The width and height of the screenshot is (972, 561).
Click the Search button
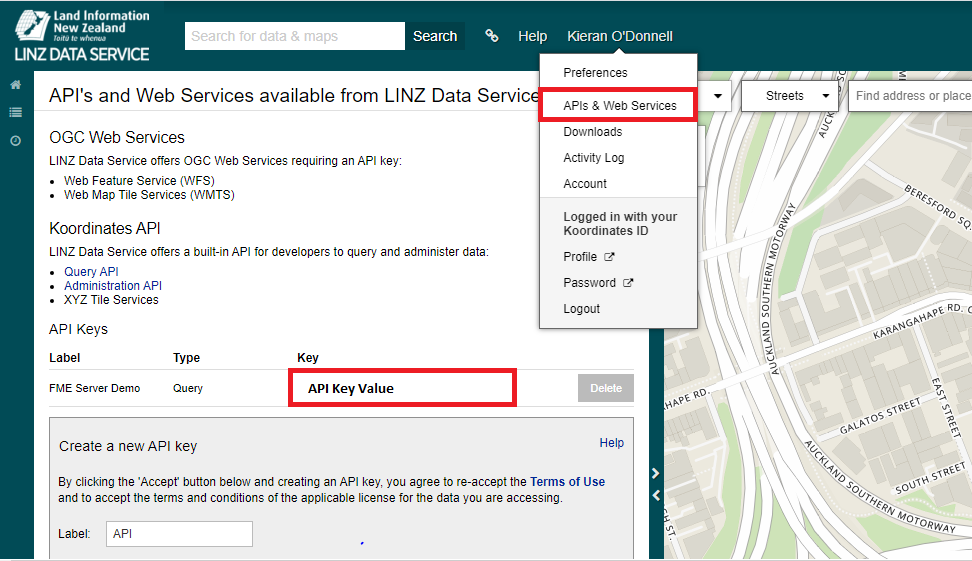(435, 36)
